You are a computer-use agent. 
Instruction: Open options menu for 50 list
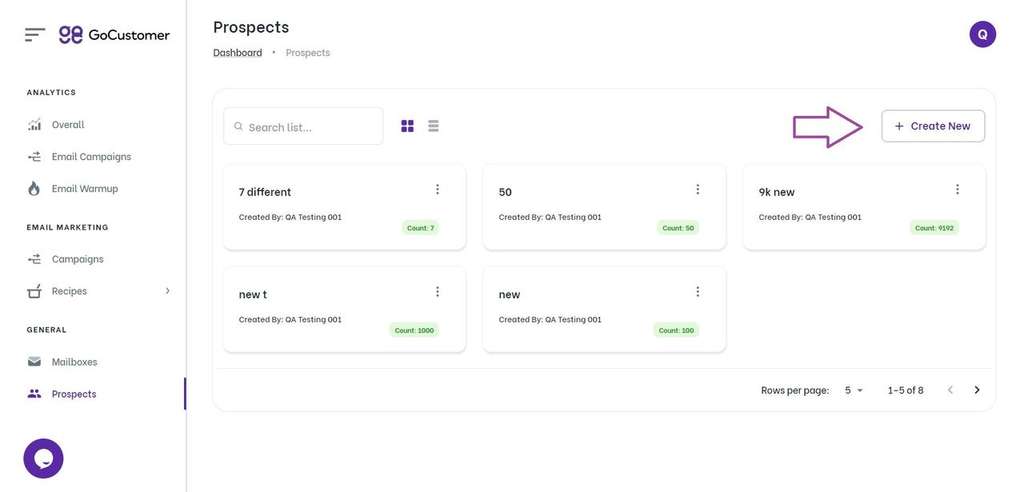[x=697, y=189]
